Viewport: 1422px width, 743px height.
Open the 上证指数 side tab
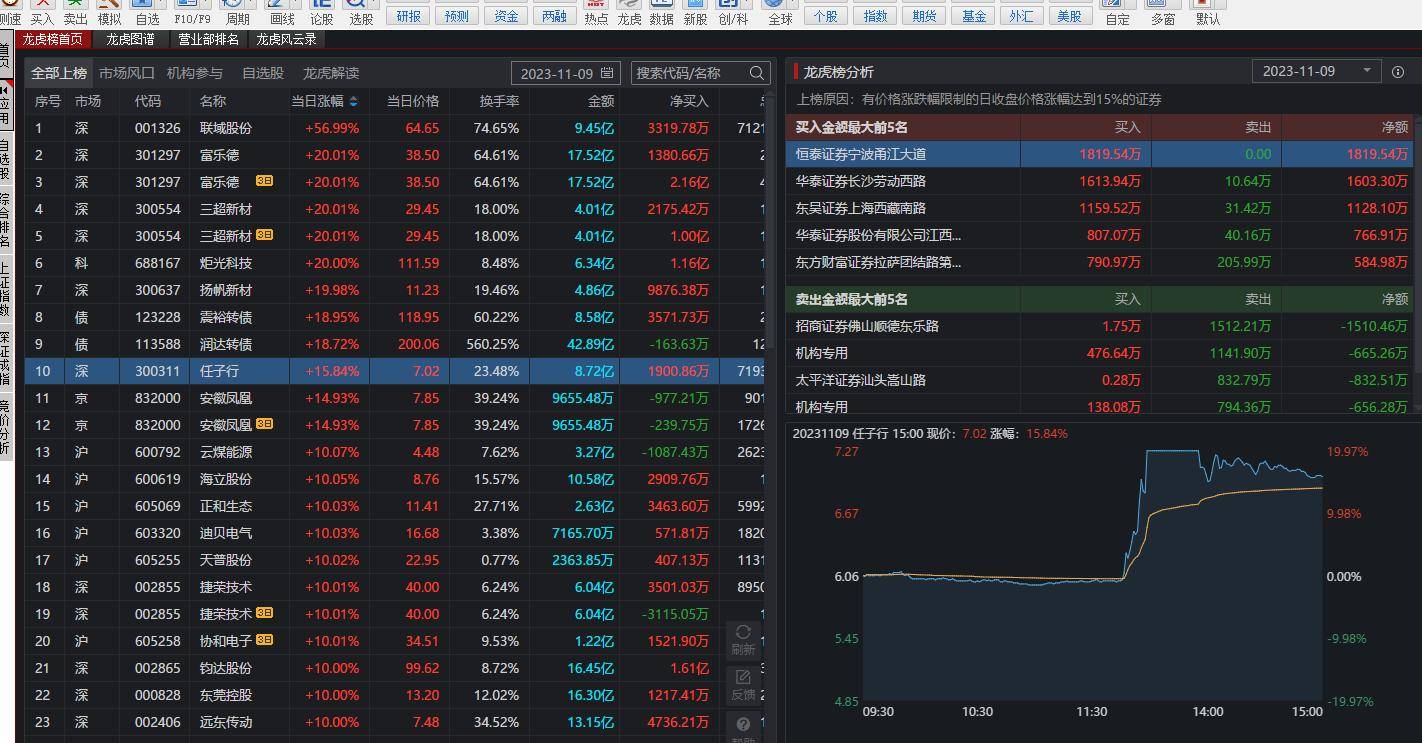click(x=5, y=289)
